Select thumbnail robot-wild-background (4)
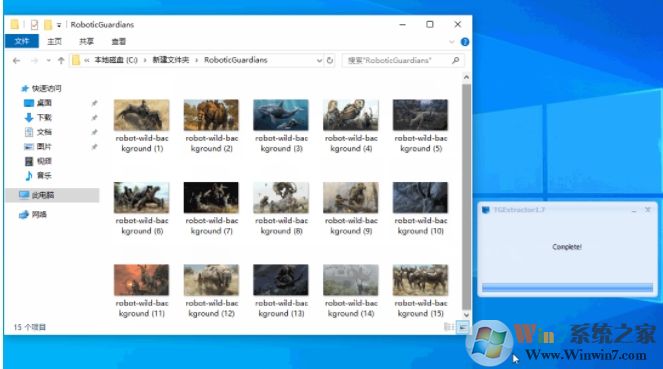Image resolution: width=663 pixels, height=369 pixels. pyautogui.click(x=351, y=115)
